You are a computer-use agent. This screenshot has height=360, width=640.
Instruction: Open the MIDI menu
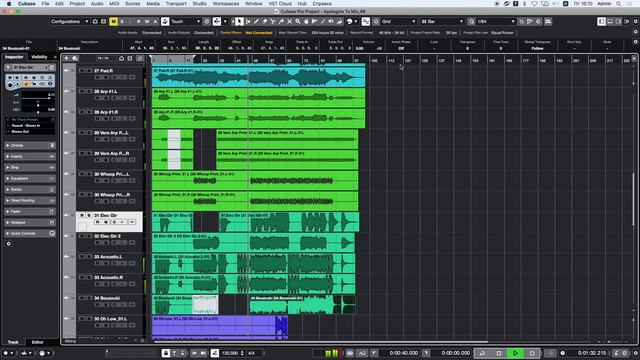pos(114,4)
